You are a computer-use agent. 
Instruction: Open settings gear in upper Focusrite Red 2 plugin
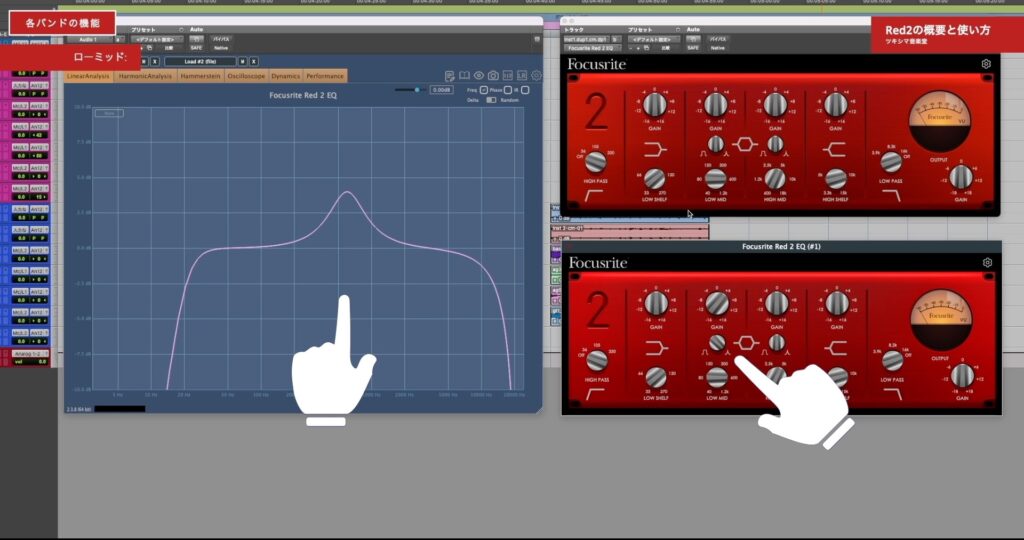point(986,64)
